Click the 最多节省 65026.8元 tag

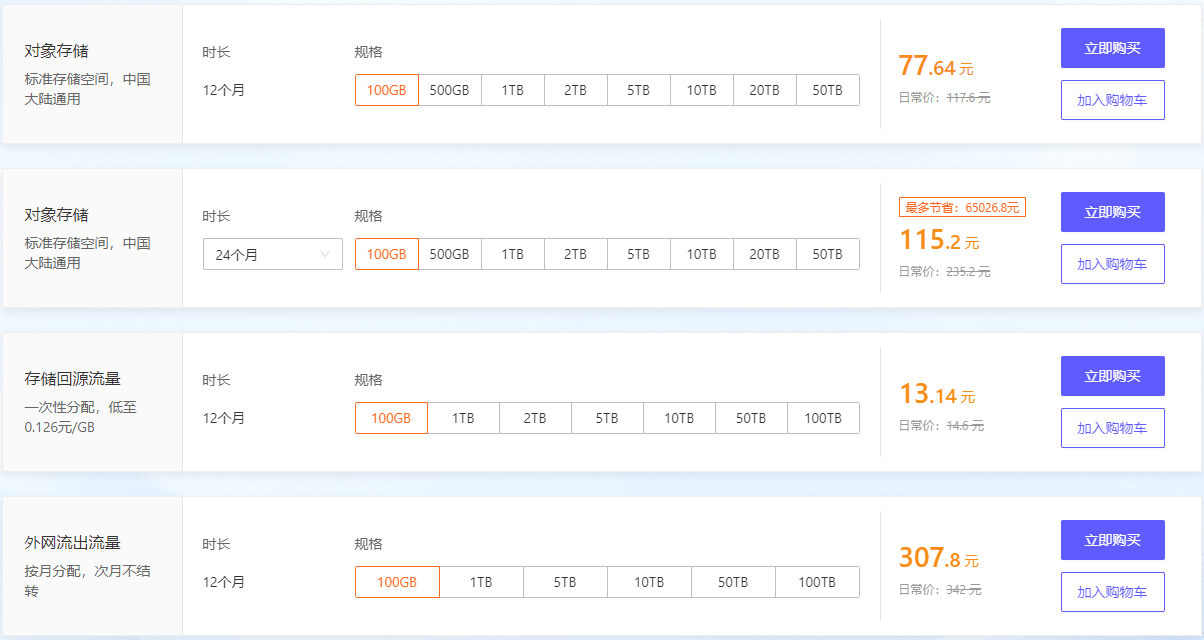pyautogui.click(x=962, y=208)
